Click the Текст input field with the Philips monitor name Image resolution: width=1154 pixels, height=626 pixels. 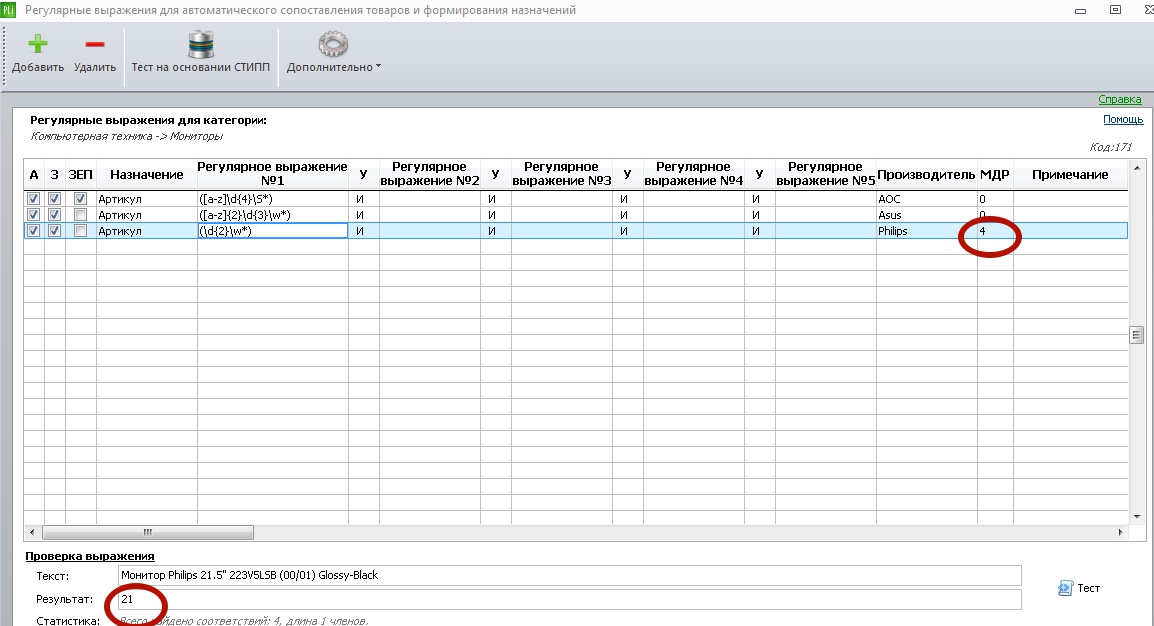coord(570,575)
